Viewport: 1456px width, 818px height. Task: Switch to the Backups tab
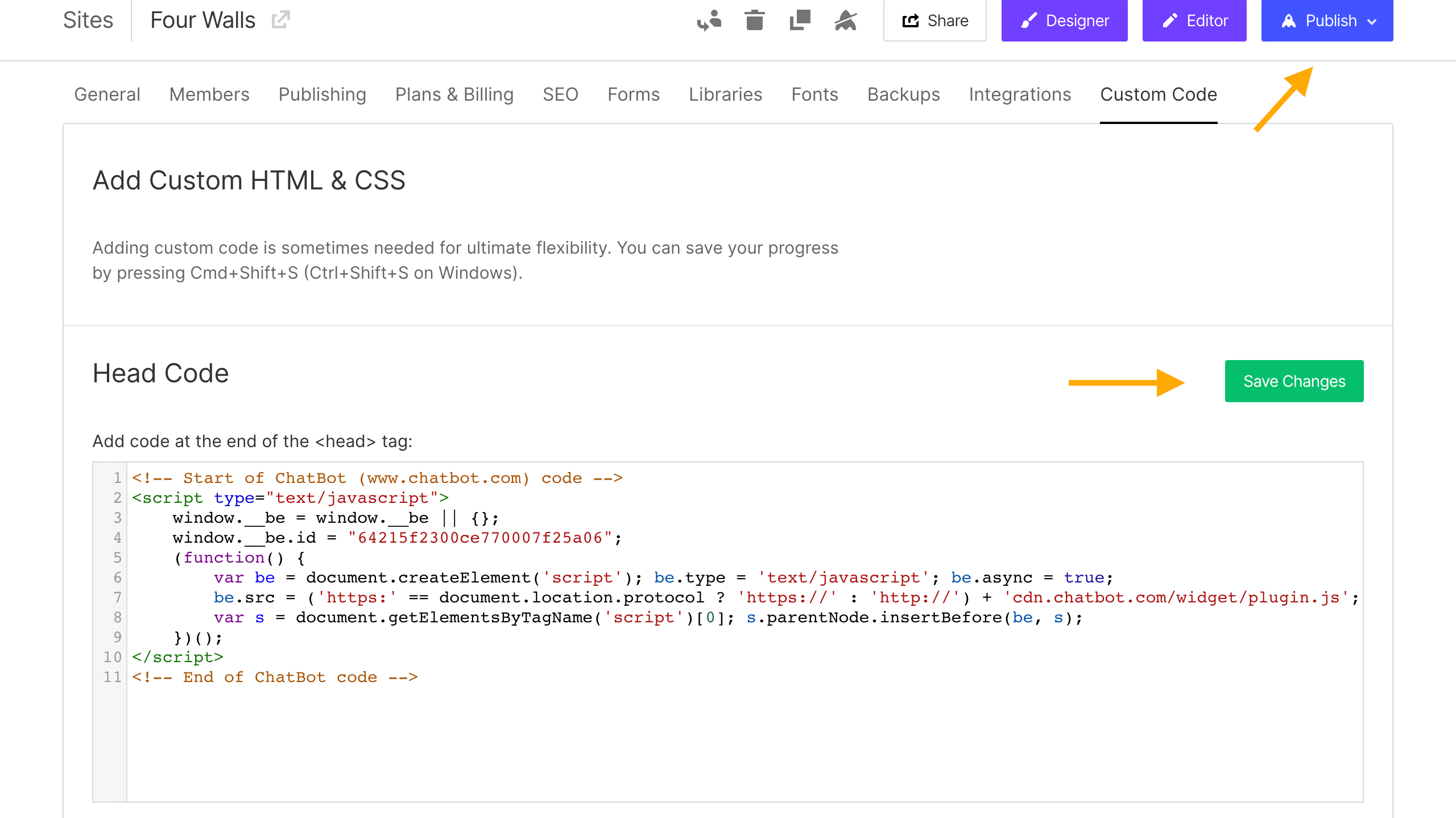point(904,94)
